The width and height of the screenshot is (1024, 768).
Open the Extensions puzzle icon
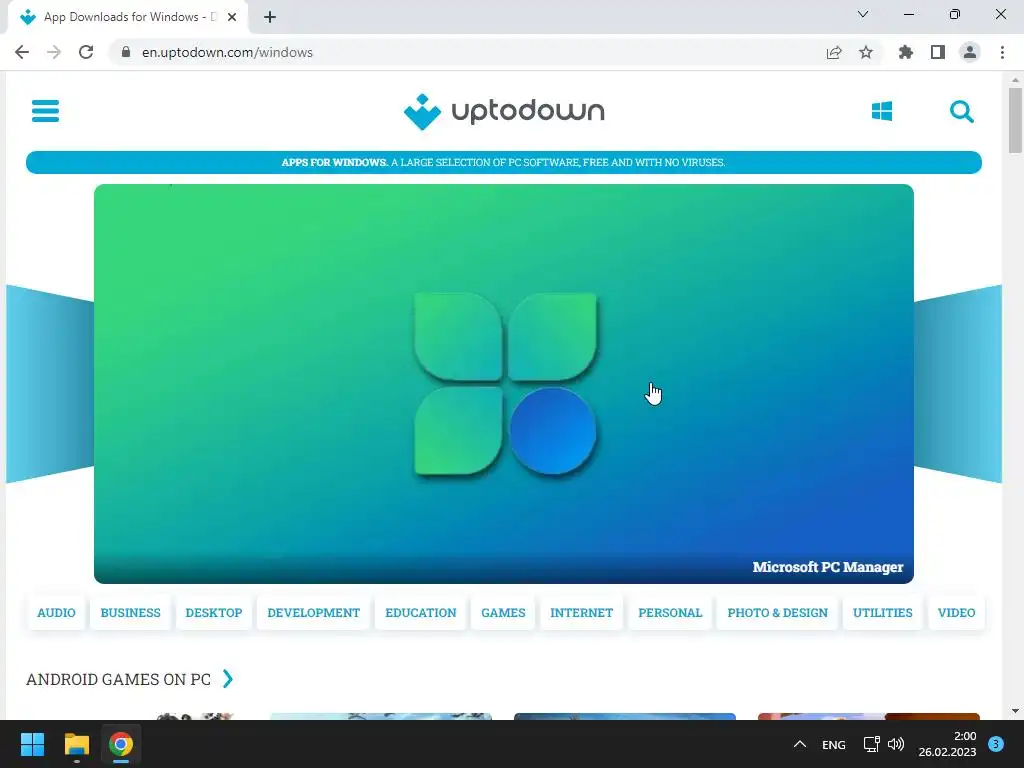pos(905,52)
